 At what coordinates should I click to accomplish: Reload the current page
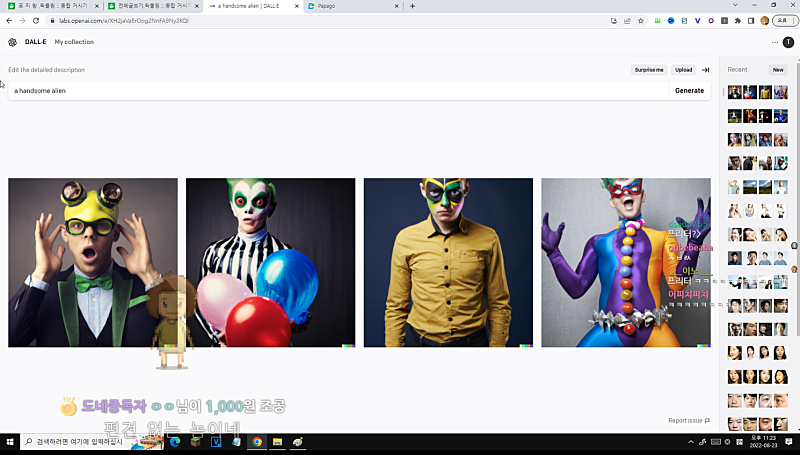pyautogui.click(x=36, y=21)
